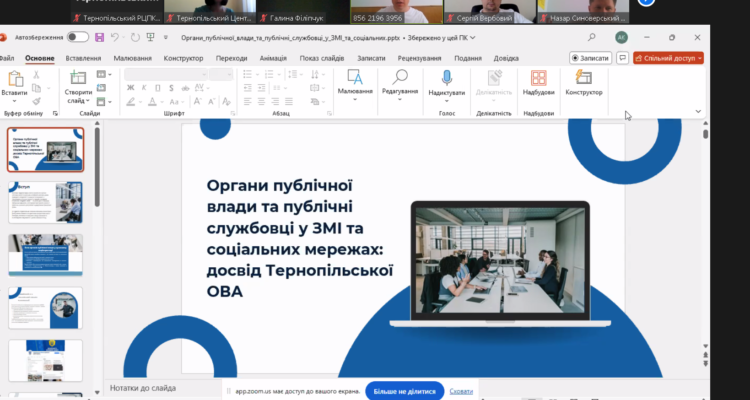This screenshot has width=750, height=400.
Task: Open the slide Section dropdown
Action: click(104, 101)
